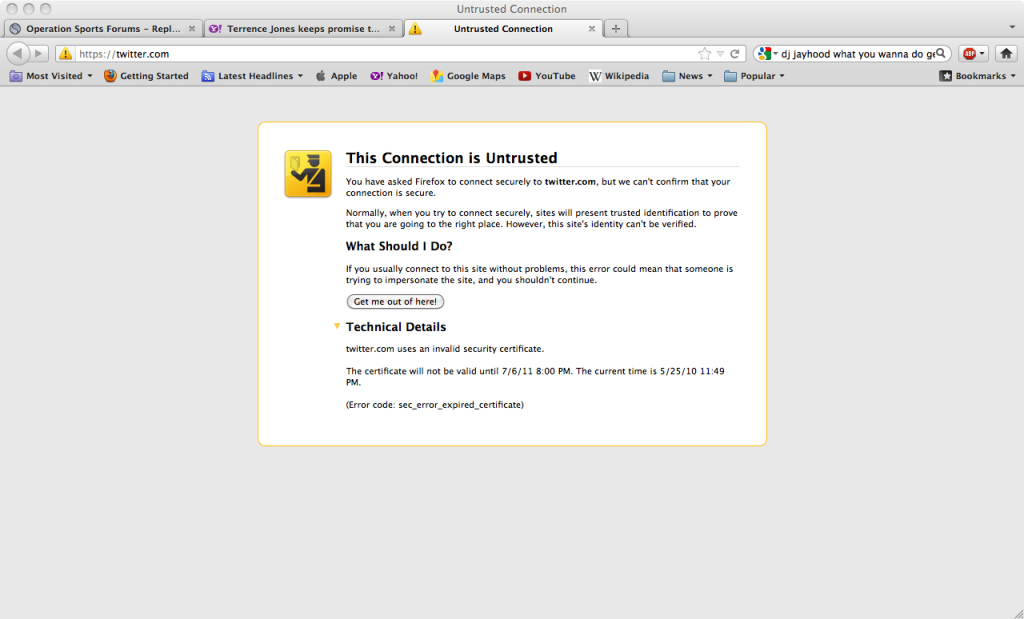
Task: Open a new tab with the plus button
Action: tap(615, 29)
